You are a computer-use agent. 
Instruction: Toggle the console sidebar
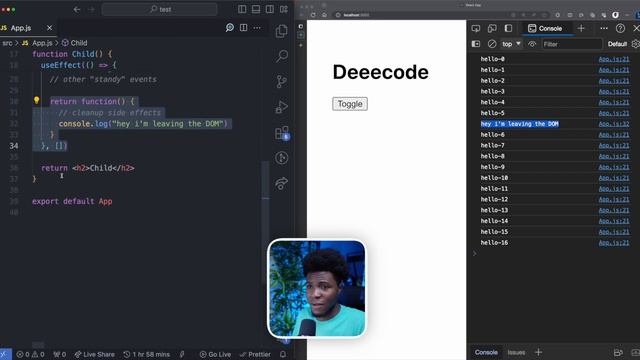click(x=476, y=44)
